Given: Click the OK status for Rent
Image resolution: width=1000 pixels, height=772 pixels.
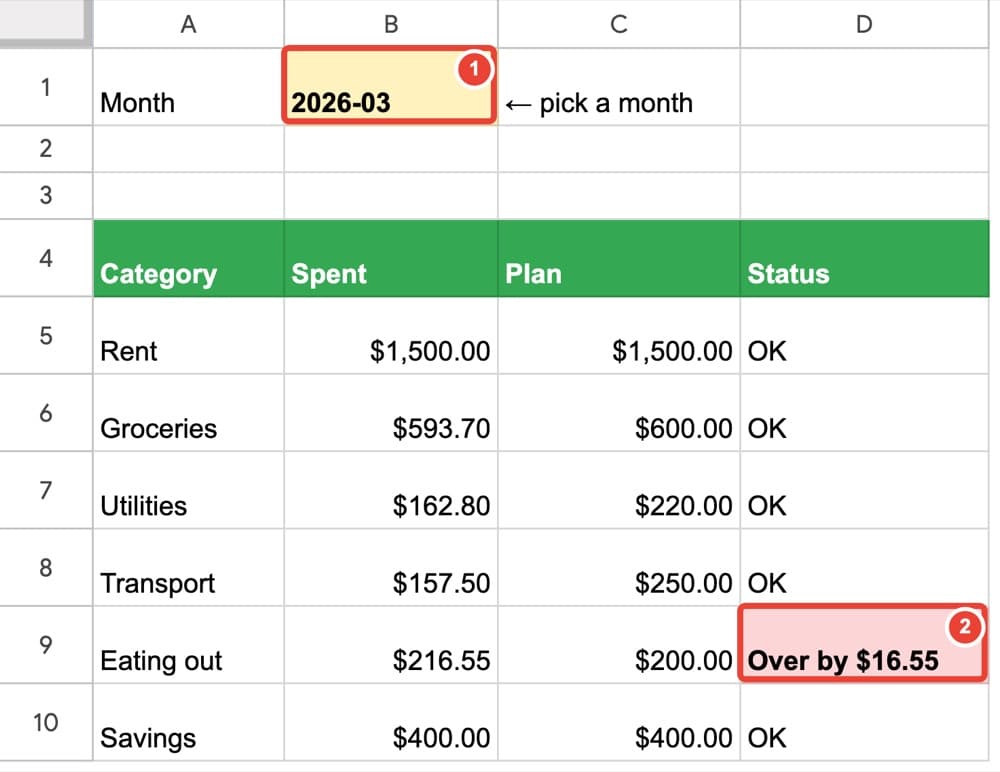Looking at the screenshot, I should [x=865, y=336].
